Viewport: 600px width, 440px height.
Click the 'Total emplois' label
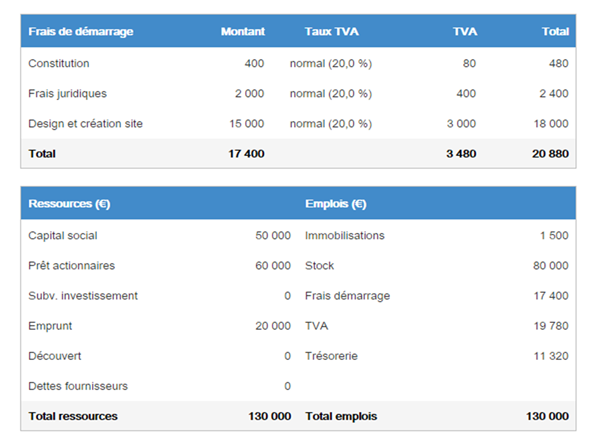tap(341, 416)
